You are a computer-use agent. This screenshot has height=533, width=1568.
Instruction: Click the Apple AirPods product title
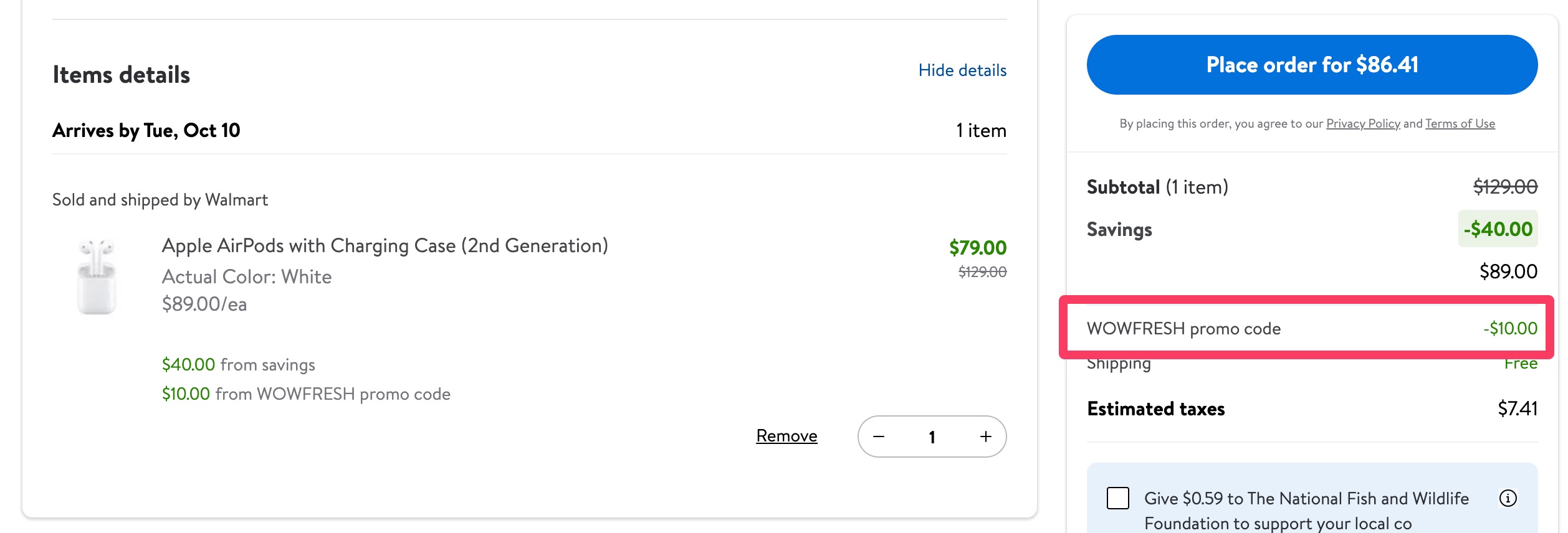coord(385,245)
